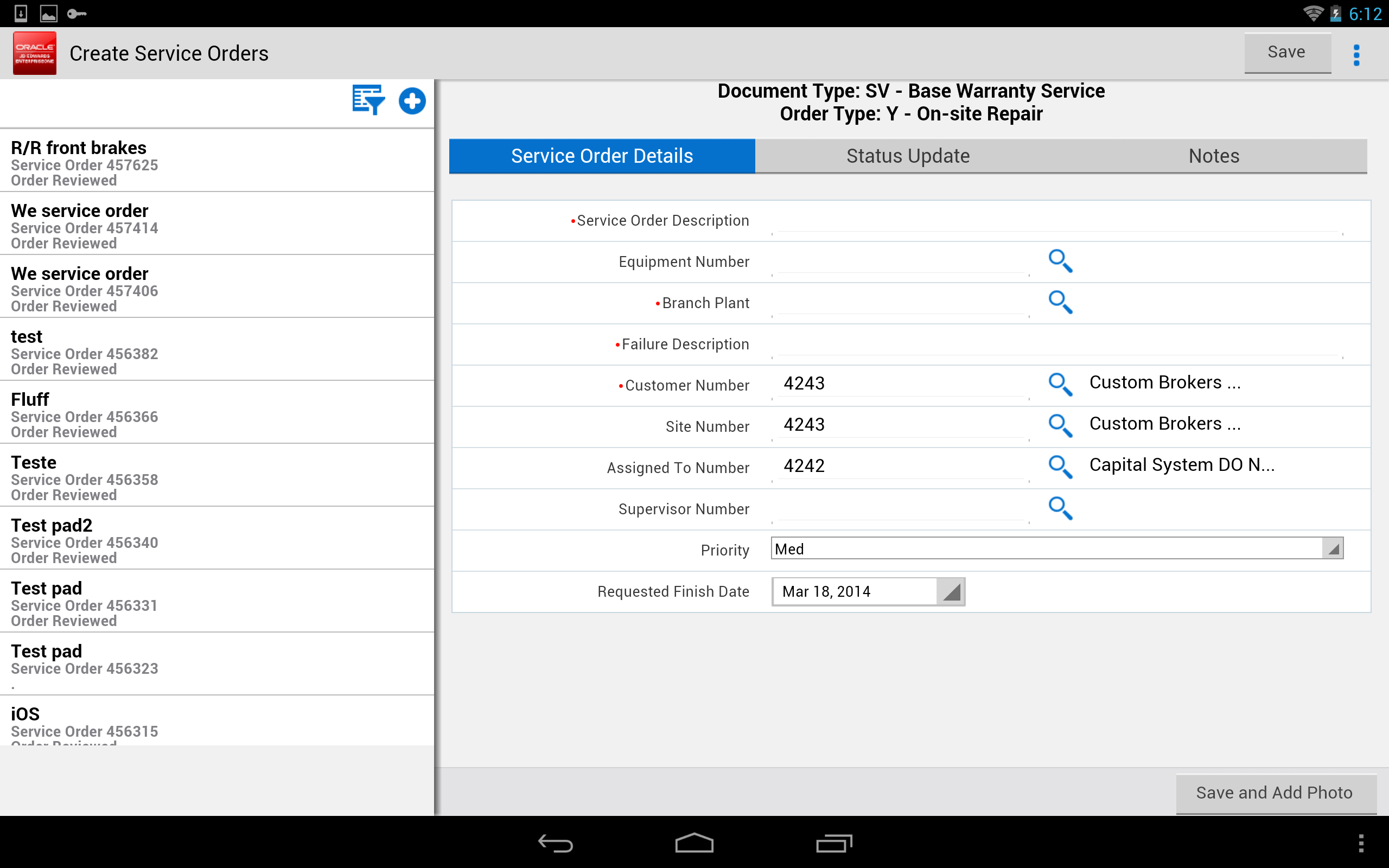The image size is (1389, 868).
Task: Tap Custom Brokers text beside Site Number
Action: (x=1164, y=424)
